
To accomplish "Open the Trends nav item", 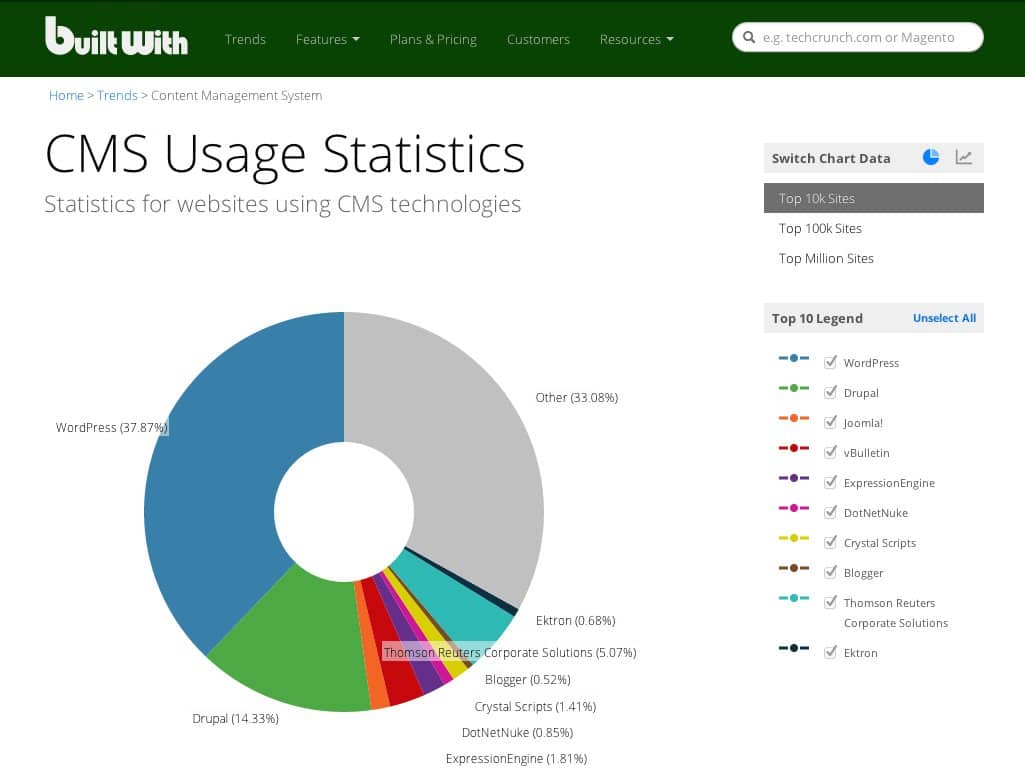I will pyautogui.click(x=245, y=39).
